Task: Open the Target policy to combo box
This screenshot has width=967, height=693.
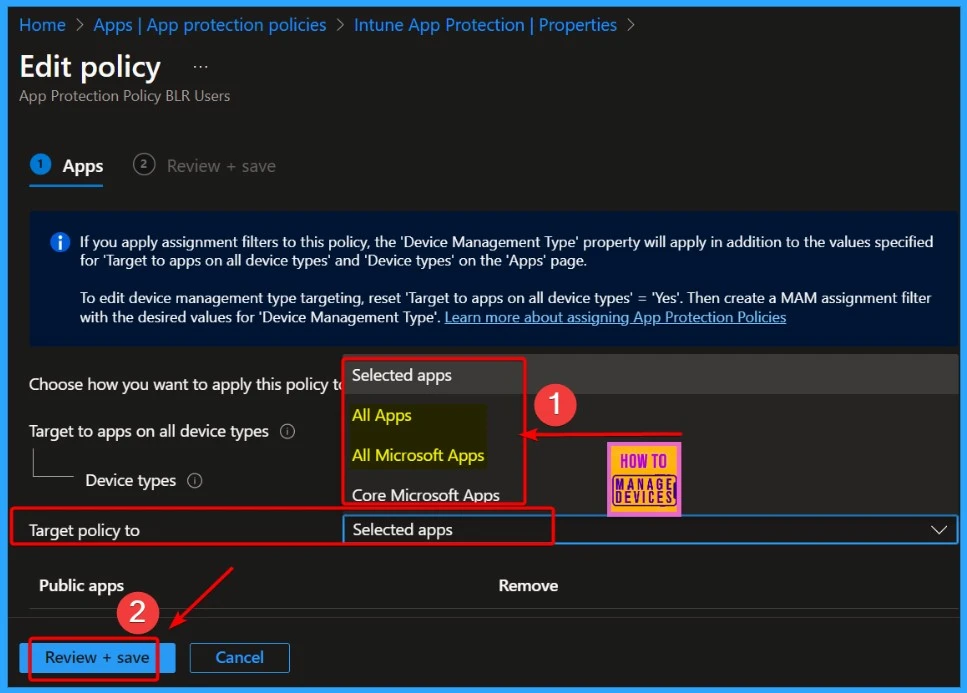Action: (650, 530)
